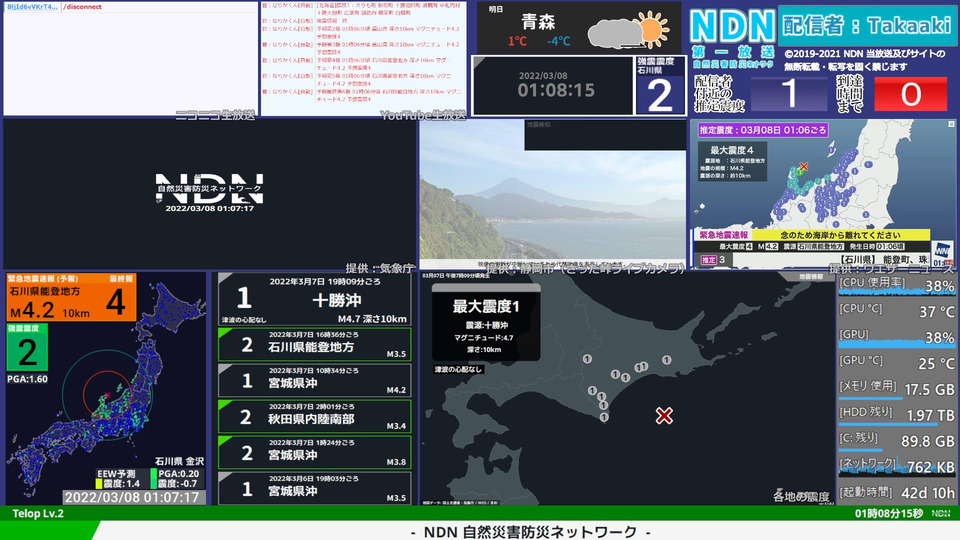960x540 pixels.
Task: Click the EEW予測 震度:1.4 legend
Action: coord(119,479)
